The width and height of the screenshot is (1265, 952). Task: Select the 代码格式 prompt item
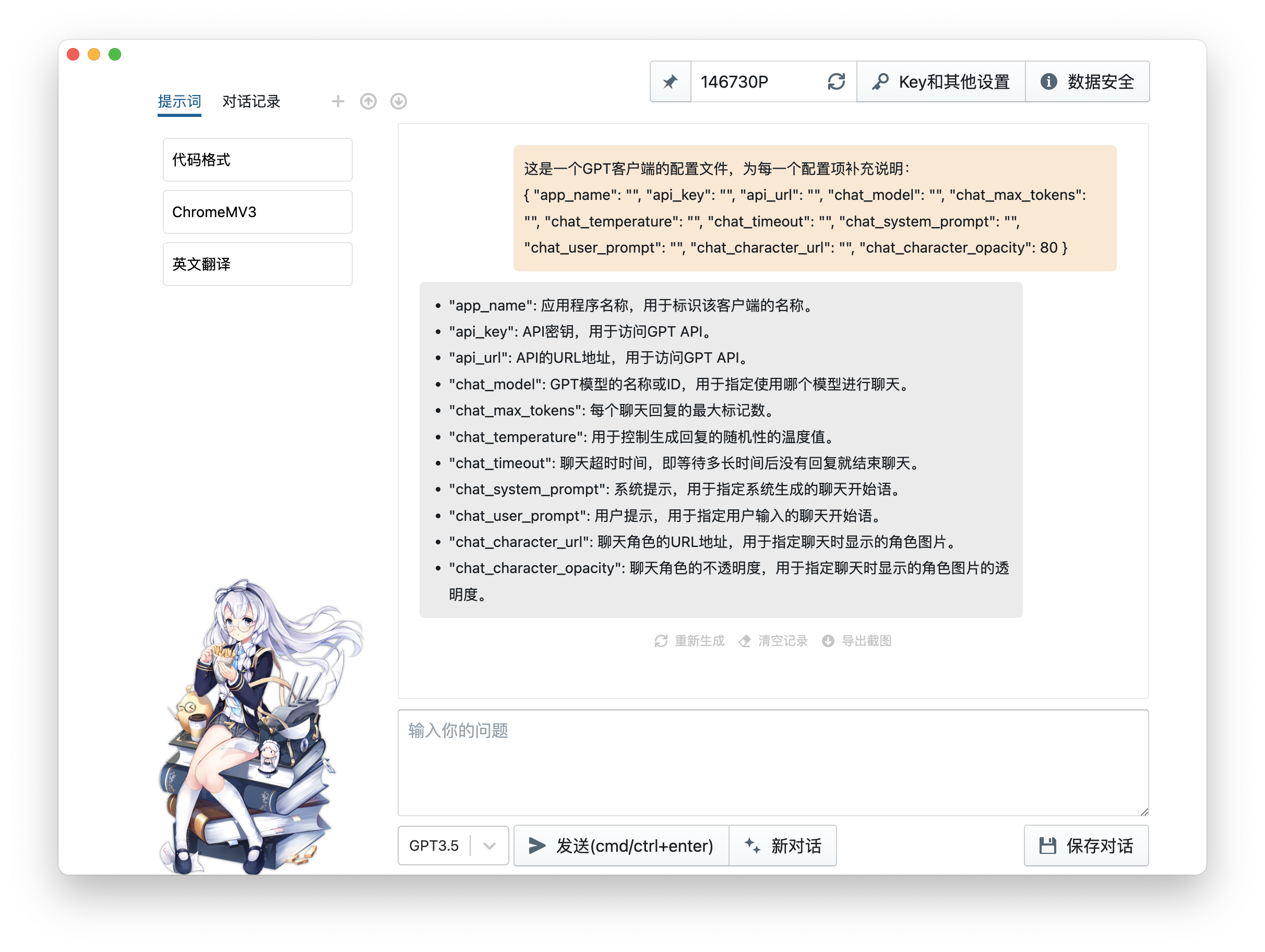point(257,160)
